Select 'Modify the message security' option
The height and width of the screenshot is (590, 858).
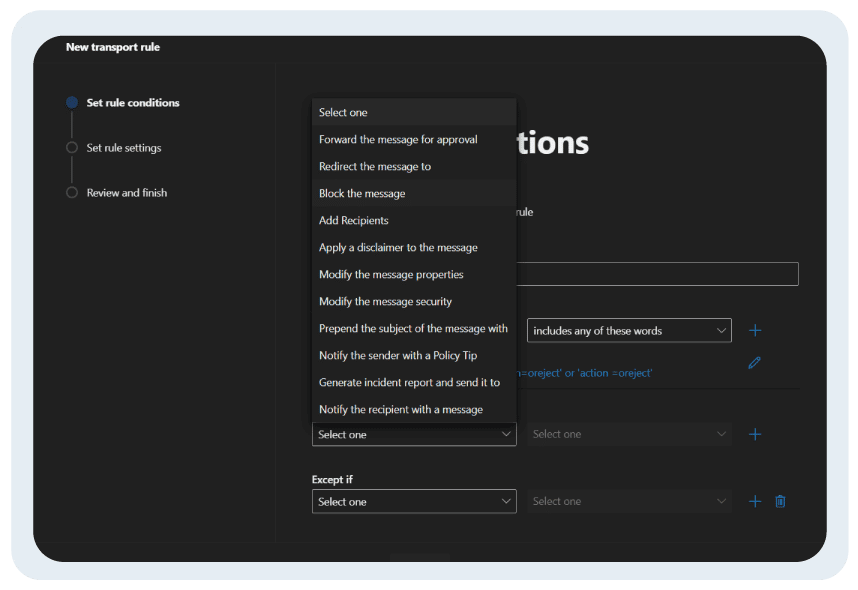(x=385, y=301)
